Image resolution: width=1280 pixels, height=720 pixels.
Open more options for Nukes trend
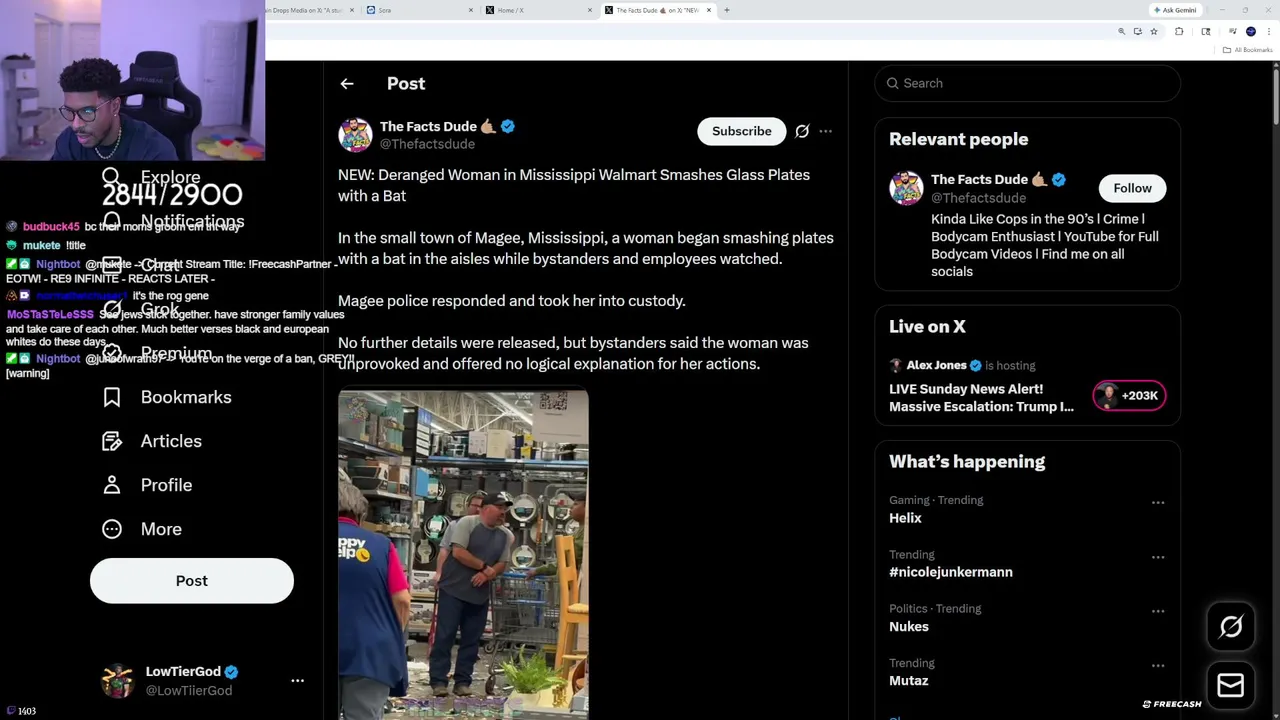point(1158,610)
